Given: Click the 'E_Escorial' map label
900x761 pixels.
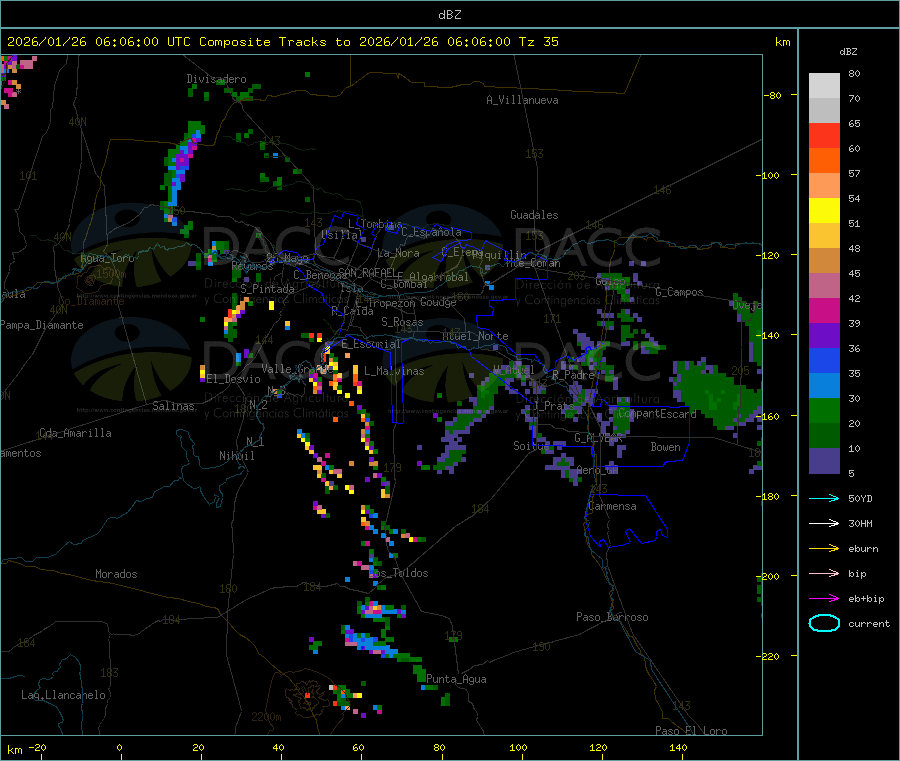Looking at the screenshot, I should click(371, 344).
